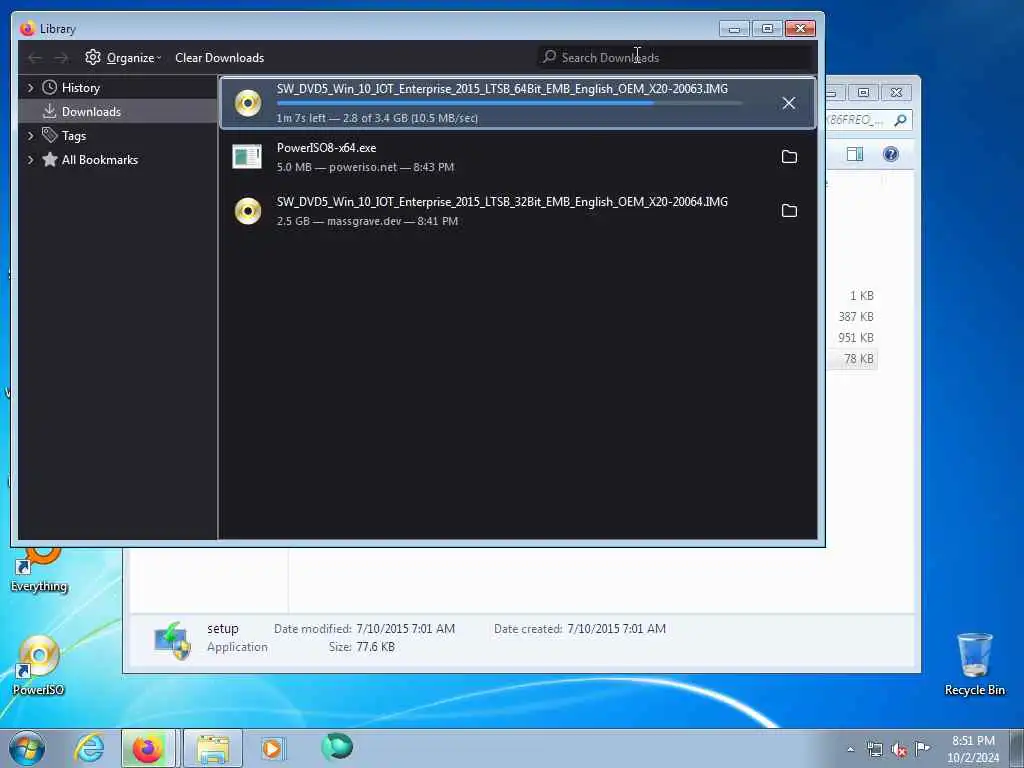Select the PowerISO8-x64.exe file name

tap(327, 148)
